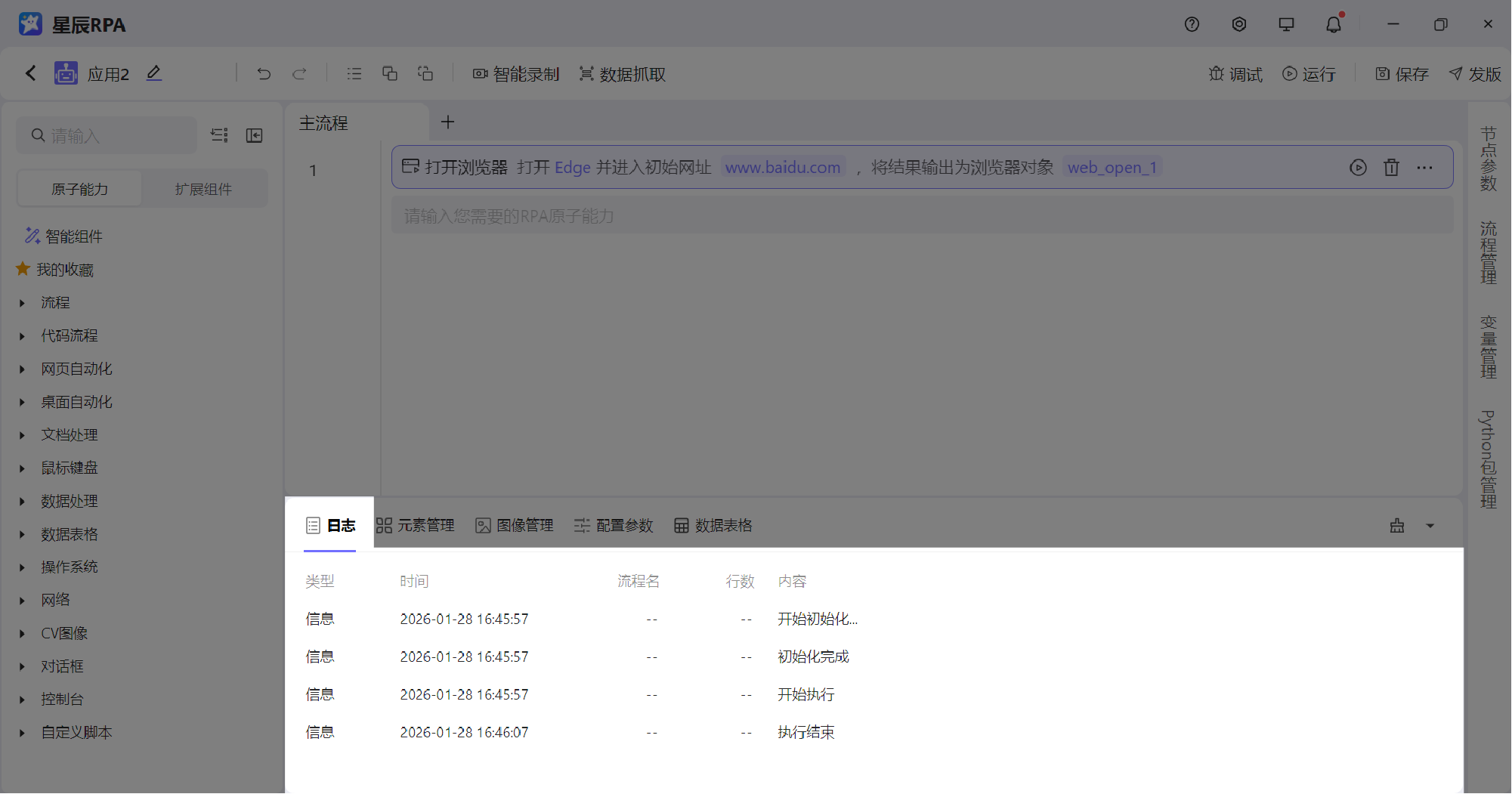Rename 应用2 using the pencil icon
The height and width of the screenshot is (794, 1512).
tap(153, 73)
